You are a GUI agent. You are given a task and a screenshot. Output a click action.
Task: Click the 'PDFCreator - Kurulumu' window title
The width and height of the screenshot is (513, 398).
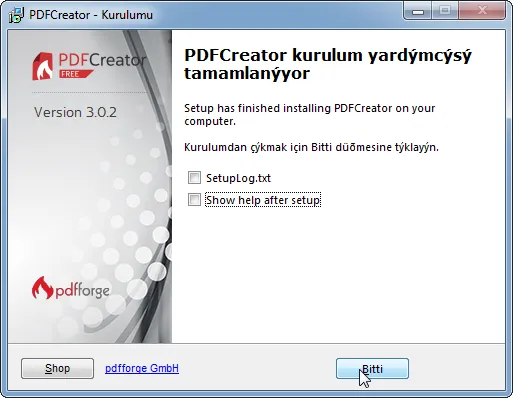tap(91, 15)
